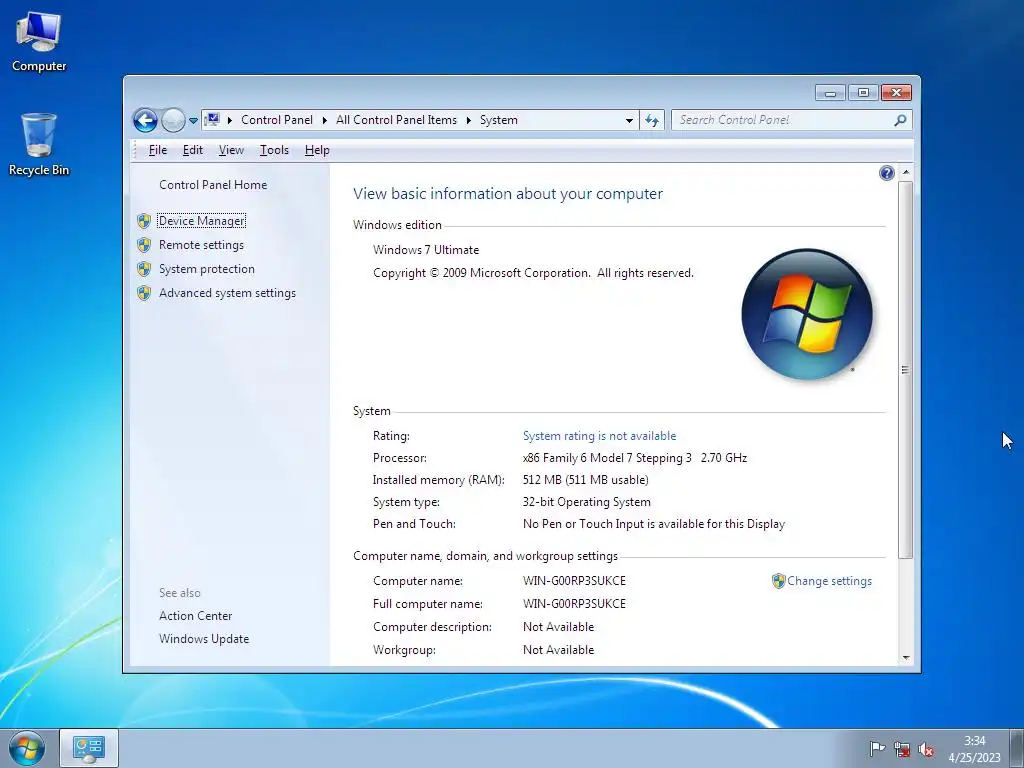Click the network status tray icon
Viewport: 1024px width, 768px height.
click(902, 749)
